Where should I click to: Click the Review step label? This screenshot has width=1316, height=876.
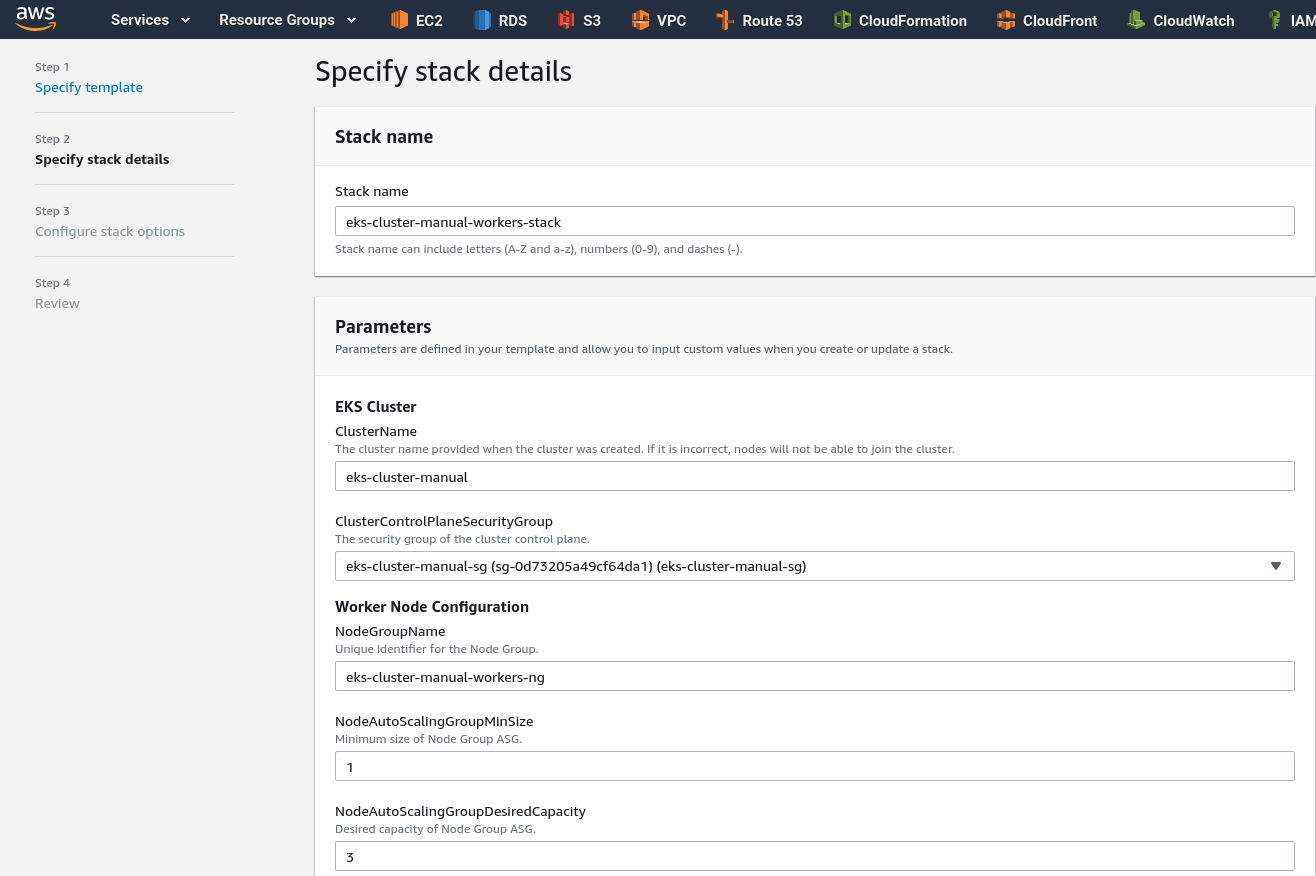click(x=57, y=303)
